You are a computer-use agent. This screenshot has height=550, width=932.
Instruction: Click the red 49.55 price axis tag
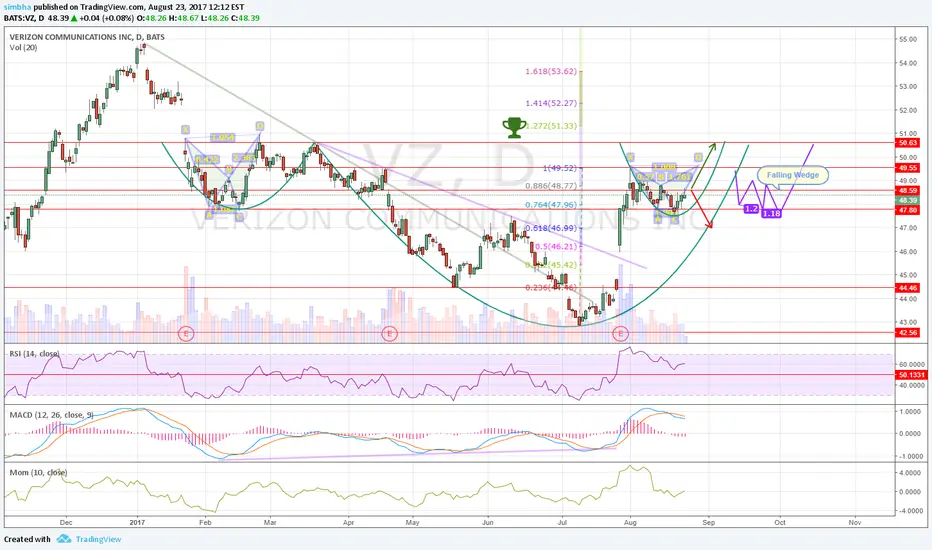click(908, 168)
